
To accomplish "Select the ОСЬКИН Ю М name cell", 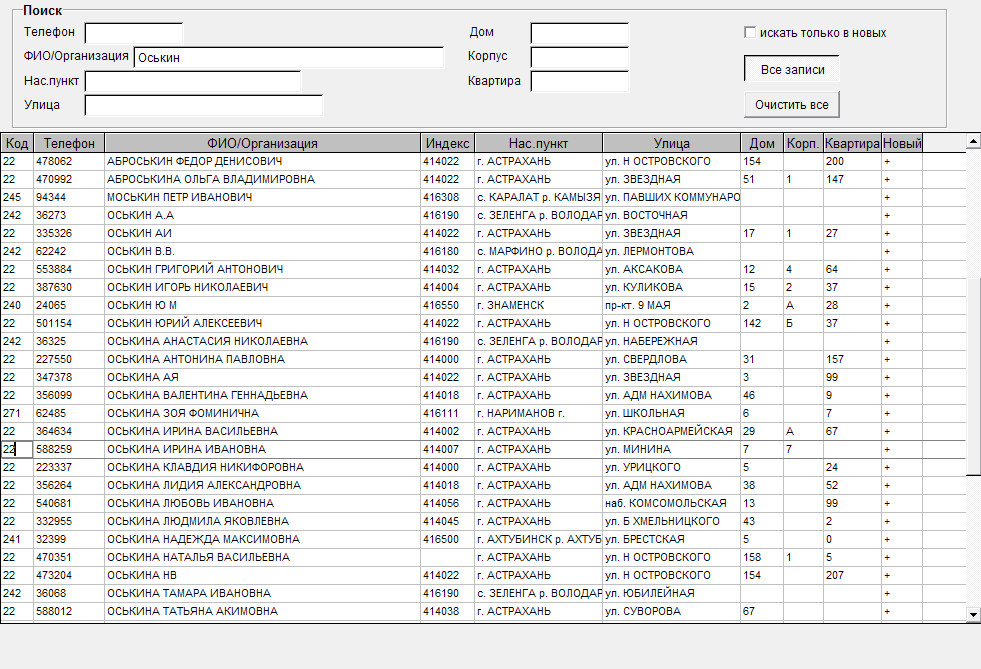I will click(x=262, y=305).
